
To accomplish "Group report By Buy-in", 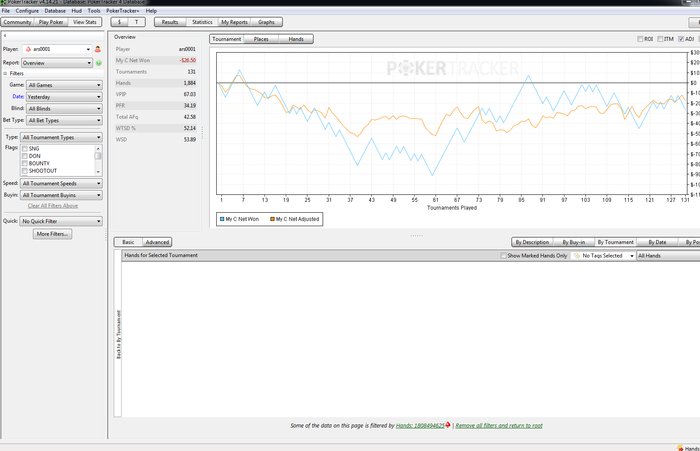I will [574, 242].
